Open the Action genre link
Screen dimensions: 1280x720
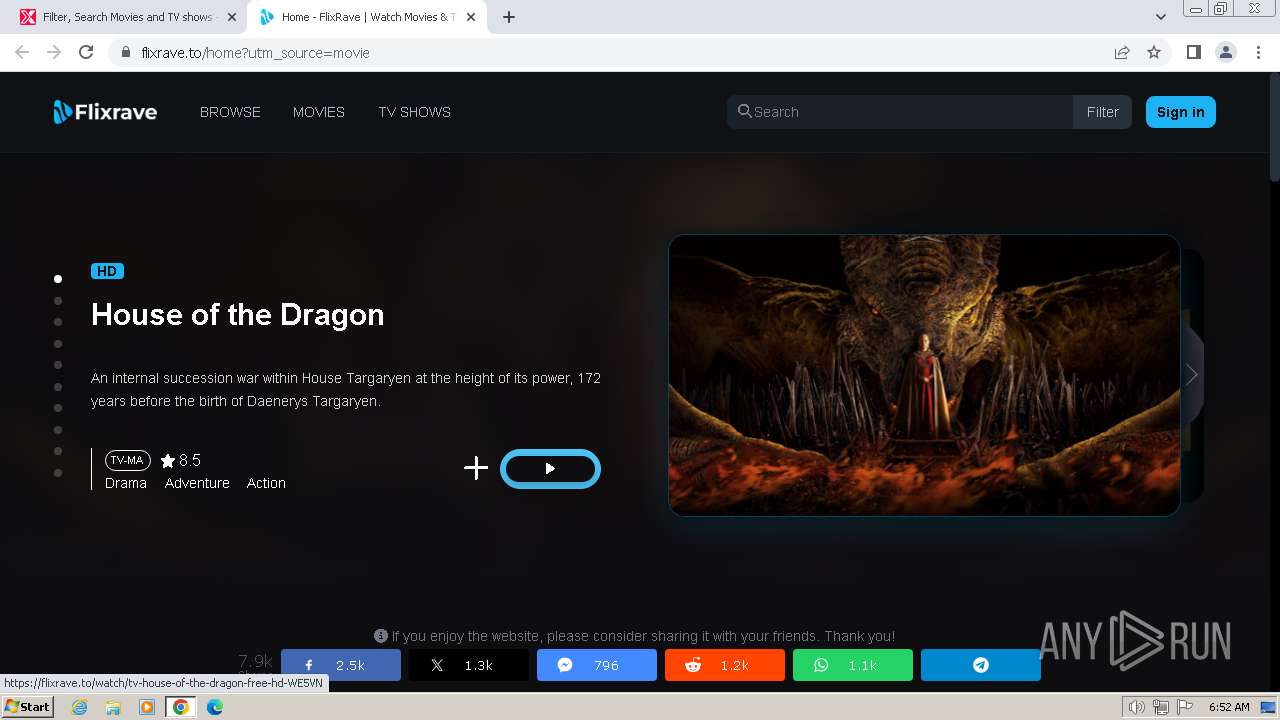[x=266, y=483]
